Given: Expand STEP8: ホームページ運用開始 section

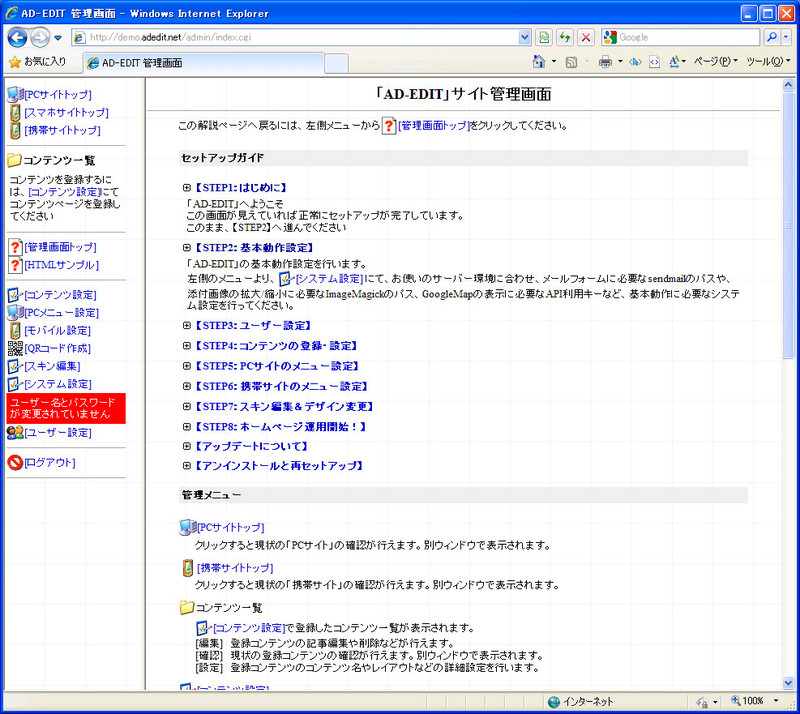Looking at the screenshot, I should pos(187,427).
